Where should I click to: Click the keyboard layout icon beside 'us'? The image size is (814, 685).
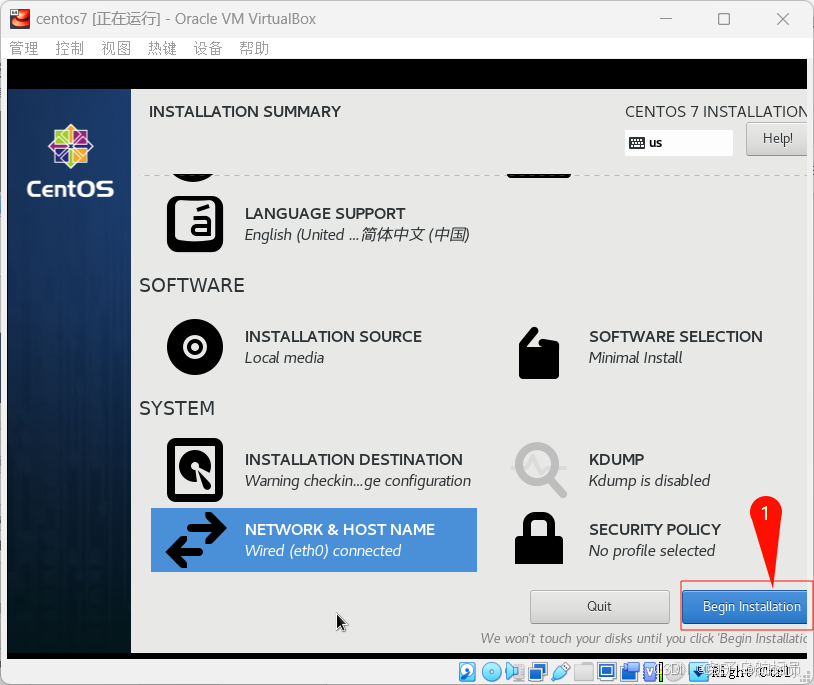point(636,143)
